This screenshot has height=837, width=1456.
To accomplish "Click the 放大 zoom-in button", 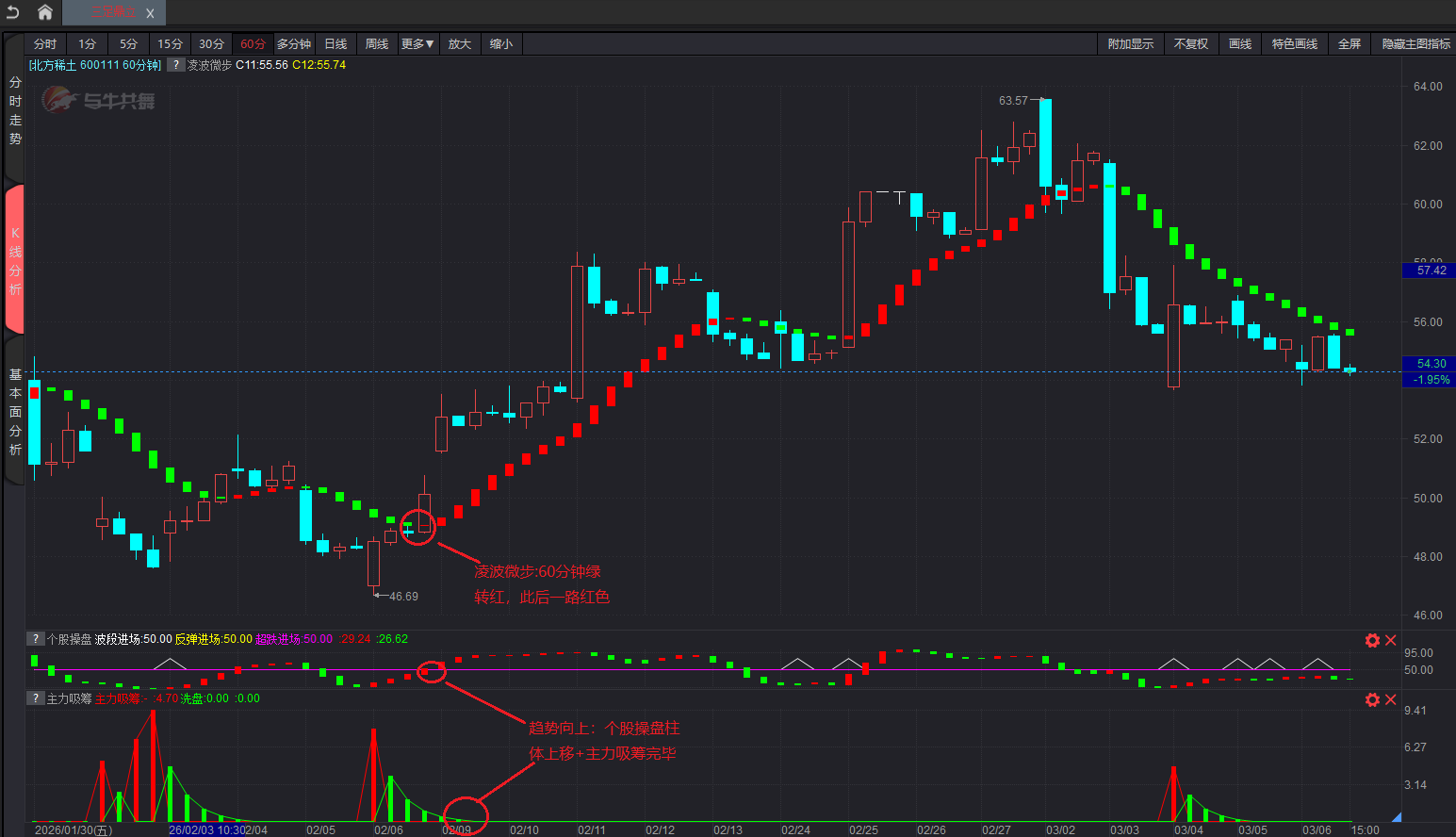I will tap(459, 44).
